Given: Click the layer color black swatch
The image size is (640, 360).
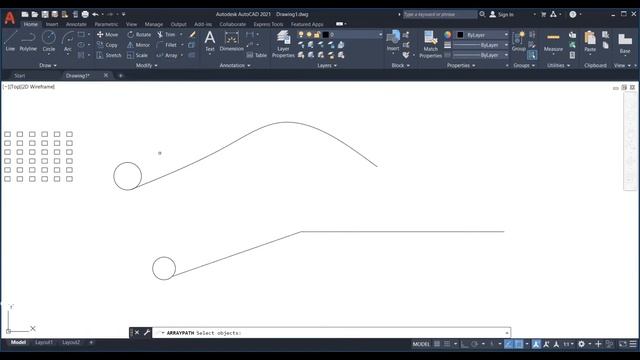Looking at the screenshot, I should pos(325,35).
